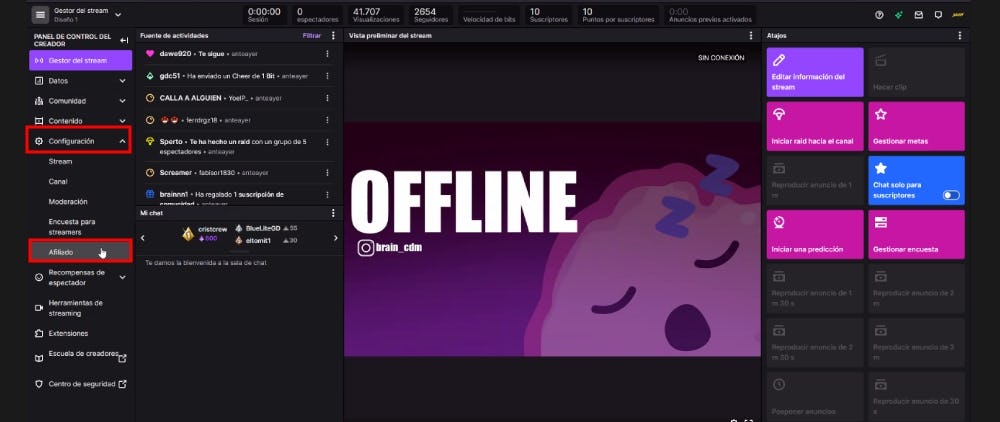Image resolution: width=1000 pixels, height=422 pixels.
Task: Click the Contenido icon
Action: pyautogui.click(x=38, y=121)
